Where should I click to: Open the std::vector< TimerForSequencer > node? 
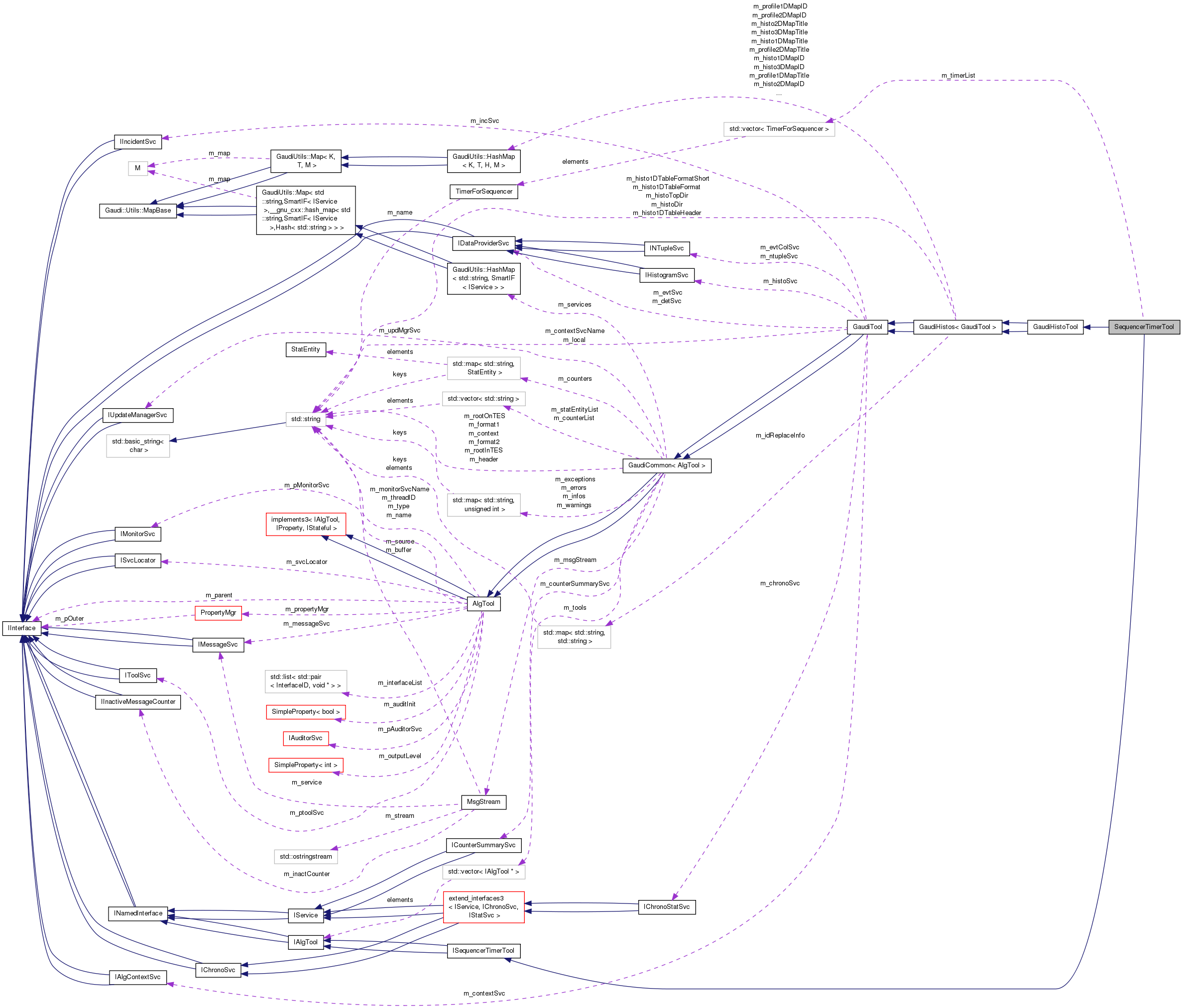click(778, 128)
